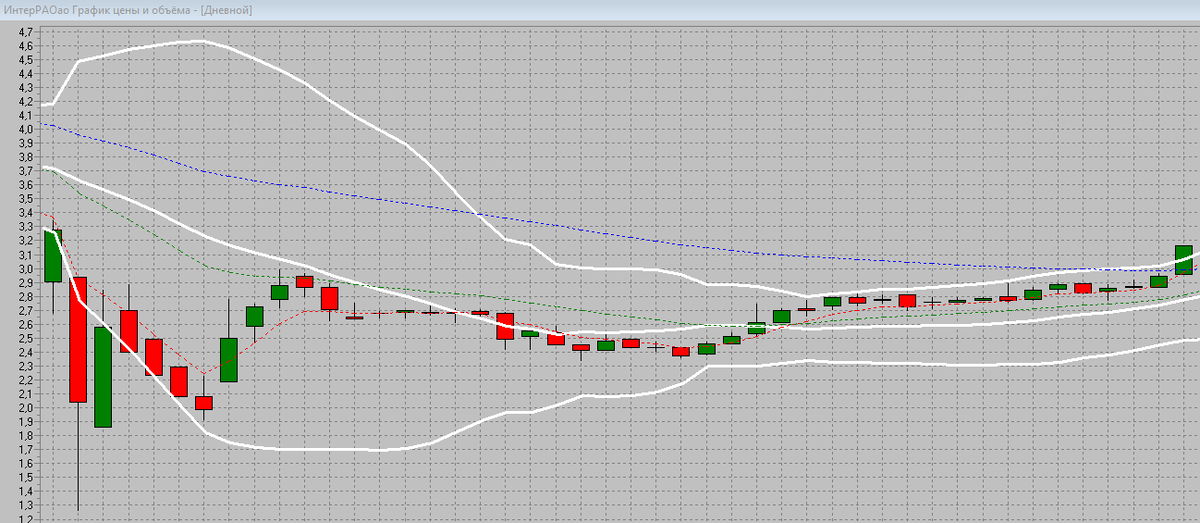
Task: Click the 1,7 price axis label
Action: coord(26,450)
